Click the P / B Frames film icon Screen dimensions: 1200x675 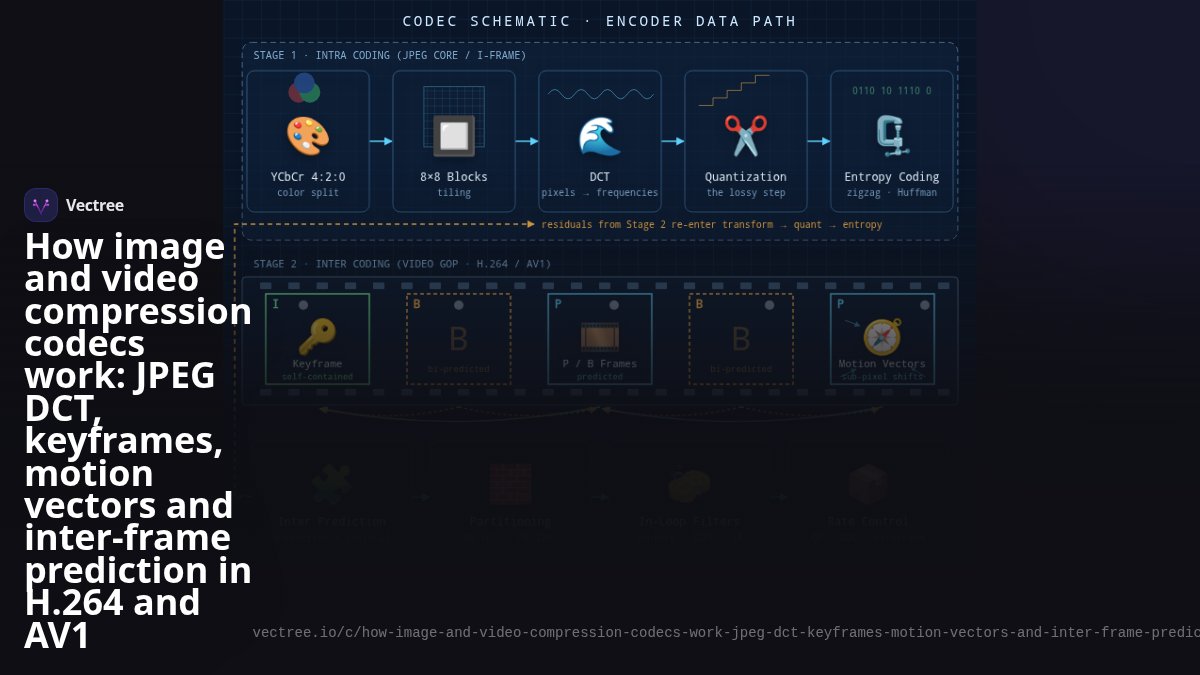(x=600, y=337)
